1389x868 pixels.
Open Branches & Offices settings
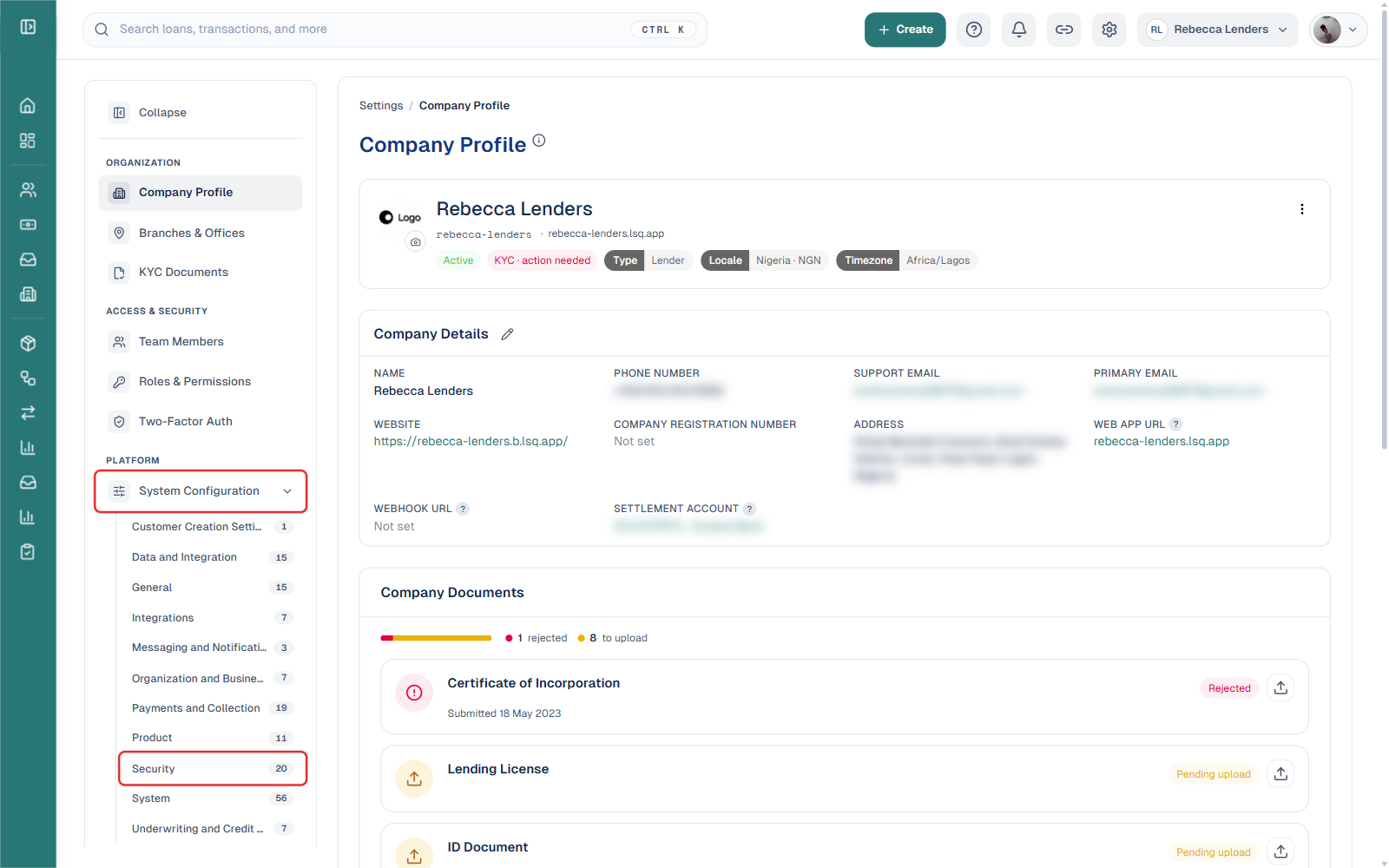click(x=201, y=233)
